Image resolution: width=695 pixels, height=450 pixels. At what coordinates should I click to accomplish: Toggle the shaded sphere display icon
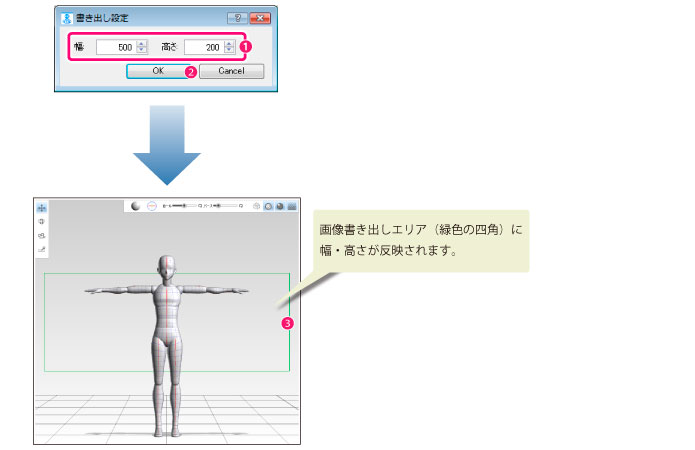[280, 206]
